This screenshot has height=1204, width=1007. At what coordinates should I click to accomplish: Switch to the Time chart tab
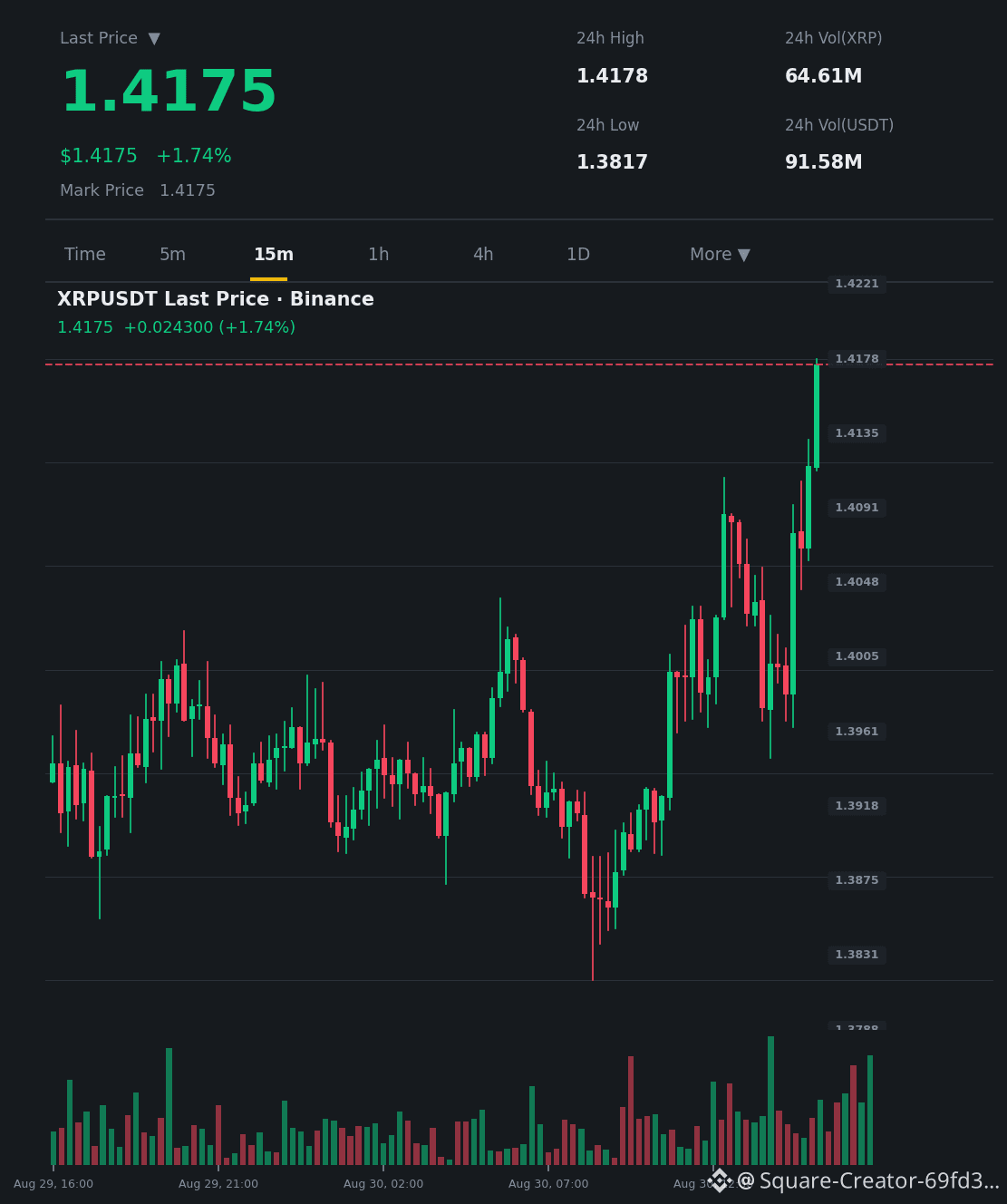point(85,255)
